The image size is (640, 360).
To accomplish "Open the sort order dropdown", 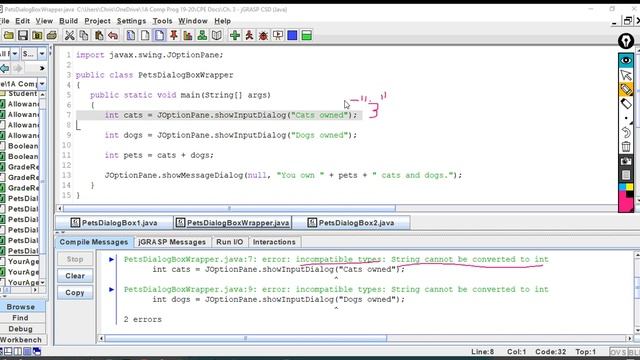I will click(x=42, y=53).
